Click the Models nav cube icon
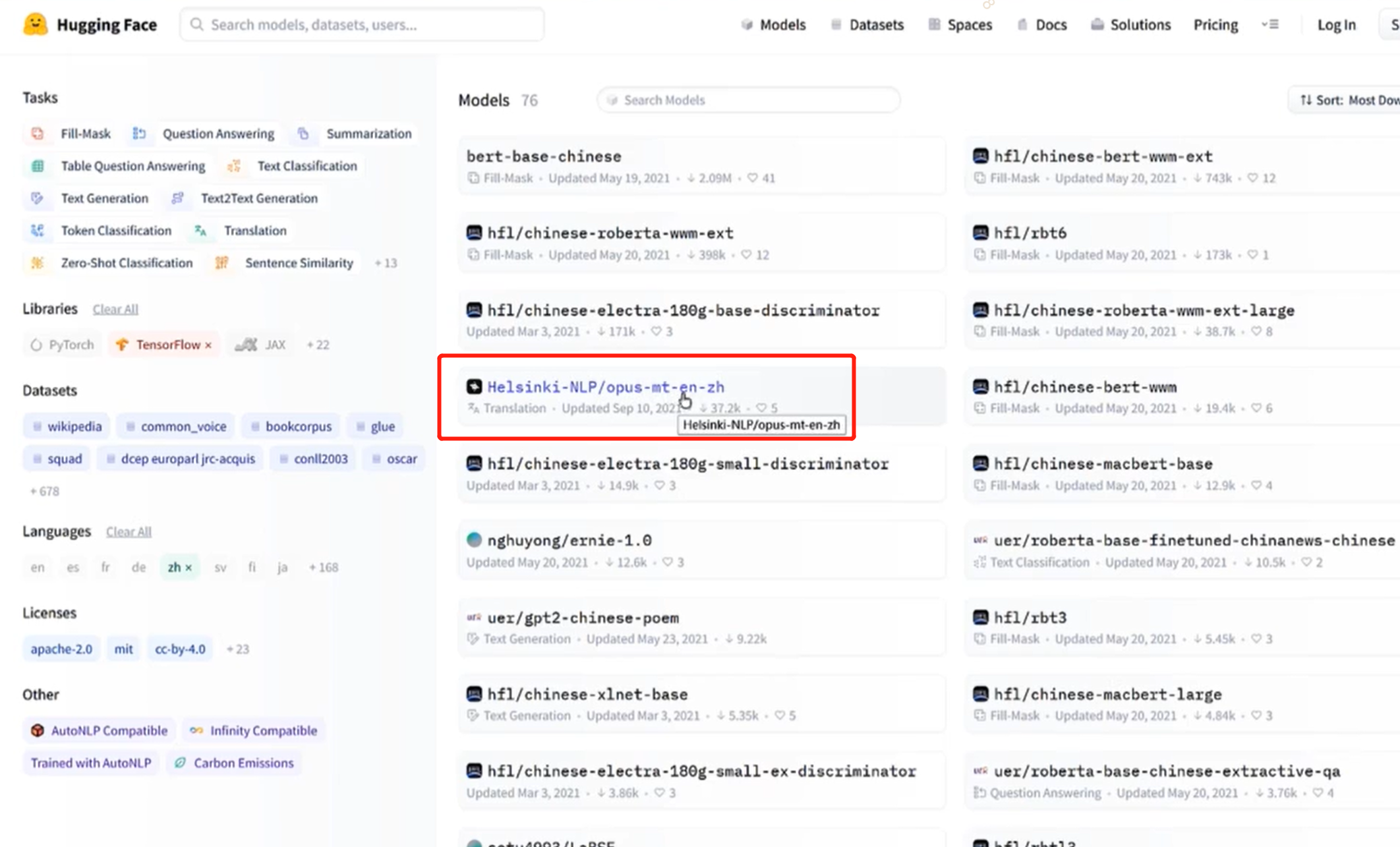Screen dimensions: 1400x847 pyautogui.click(x=747, y=25)
